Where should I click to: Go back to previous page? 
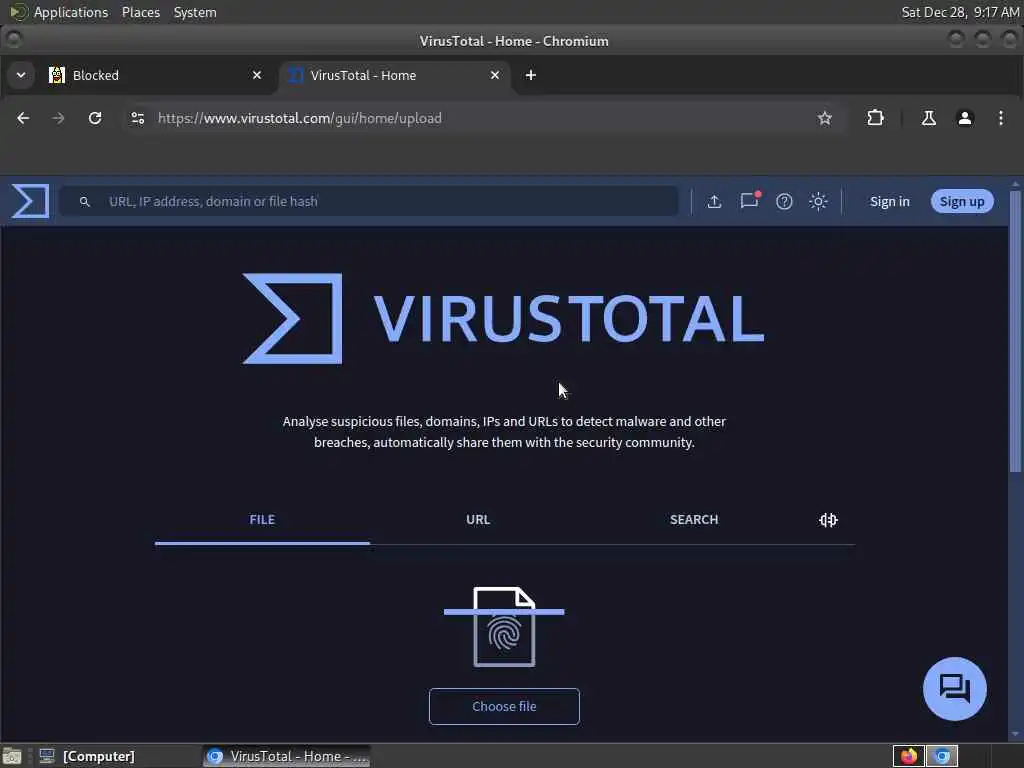tap(23, 118)
